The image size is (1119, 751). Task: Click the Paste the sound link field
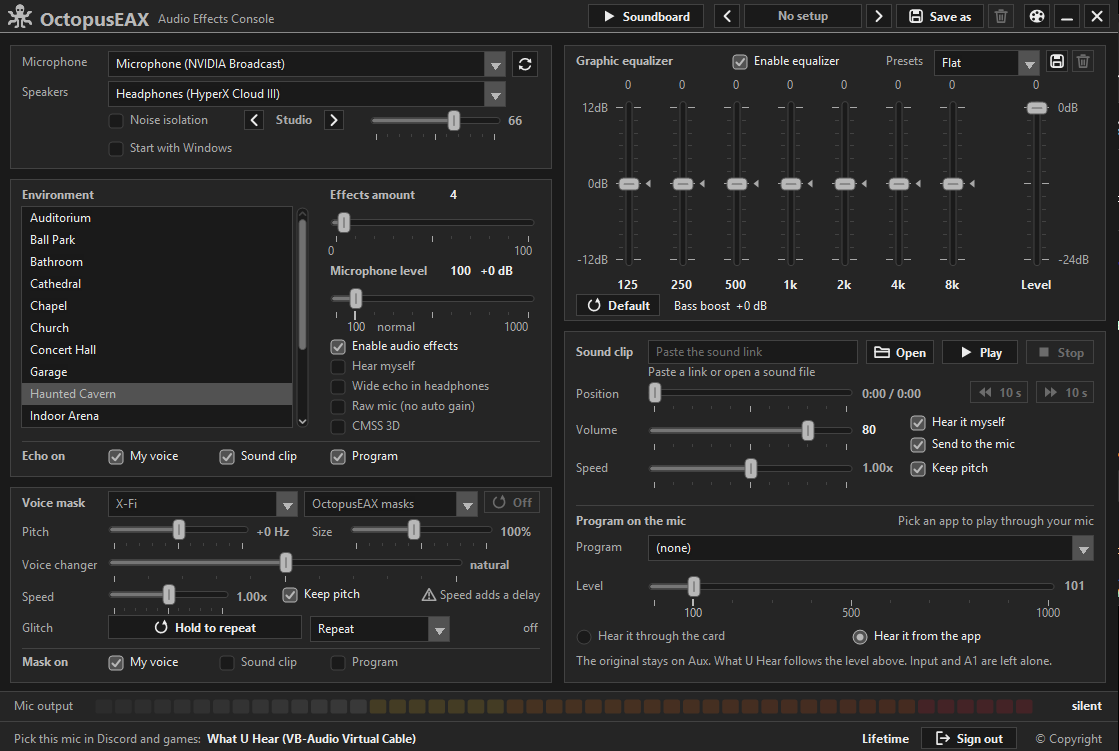(752, 352)
